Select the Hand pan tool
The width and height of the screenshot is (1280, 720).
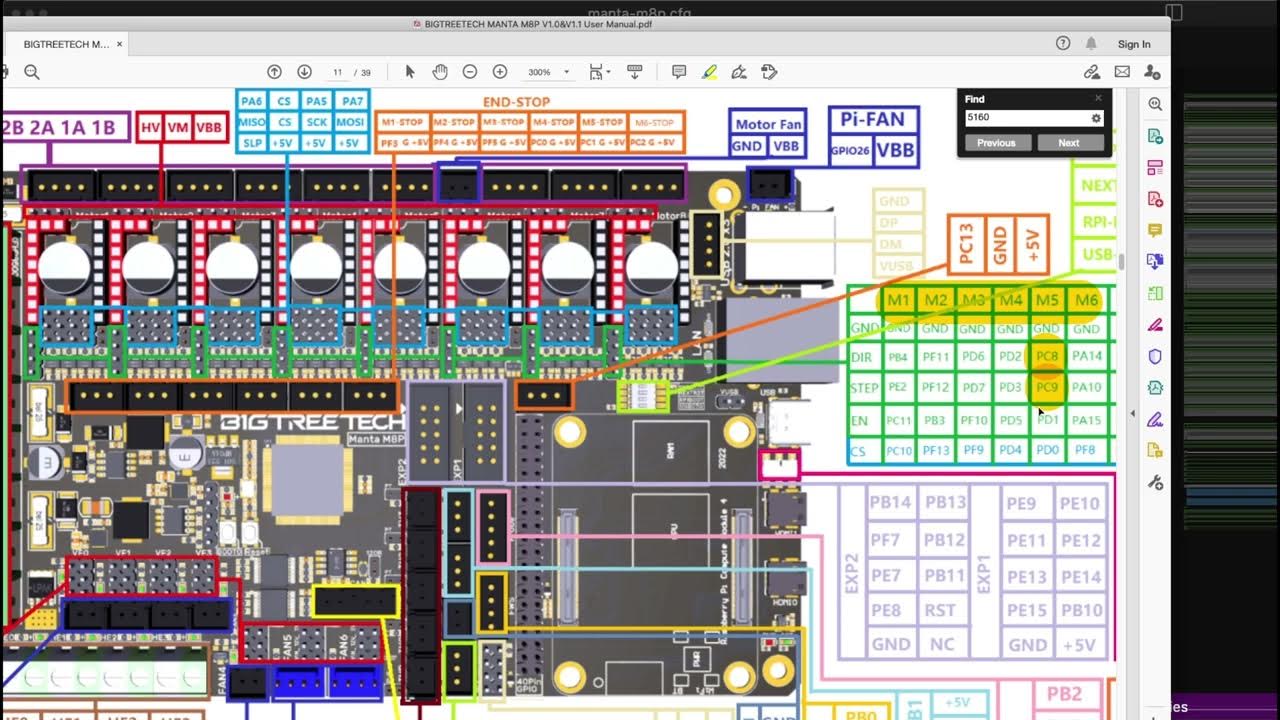coord(439,72)
